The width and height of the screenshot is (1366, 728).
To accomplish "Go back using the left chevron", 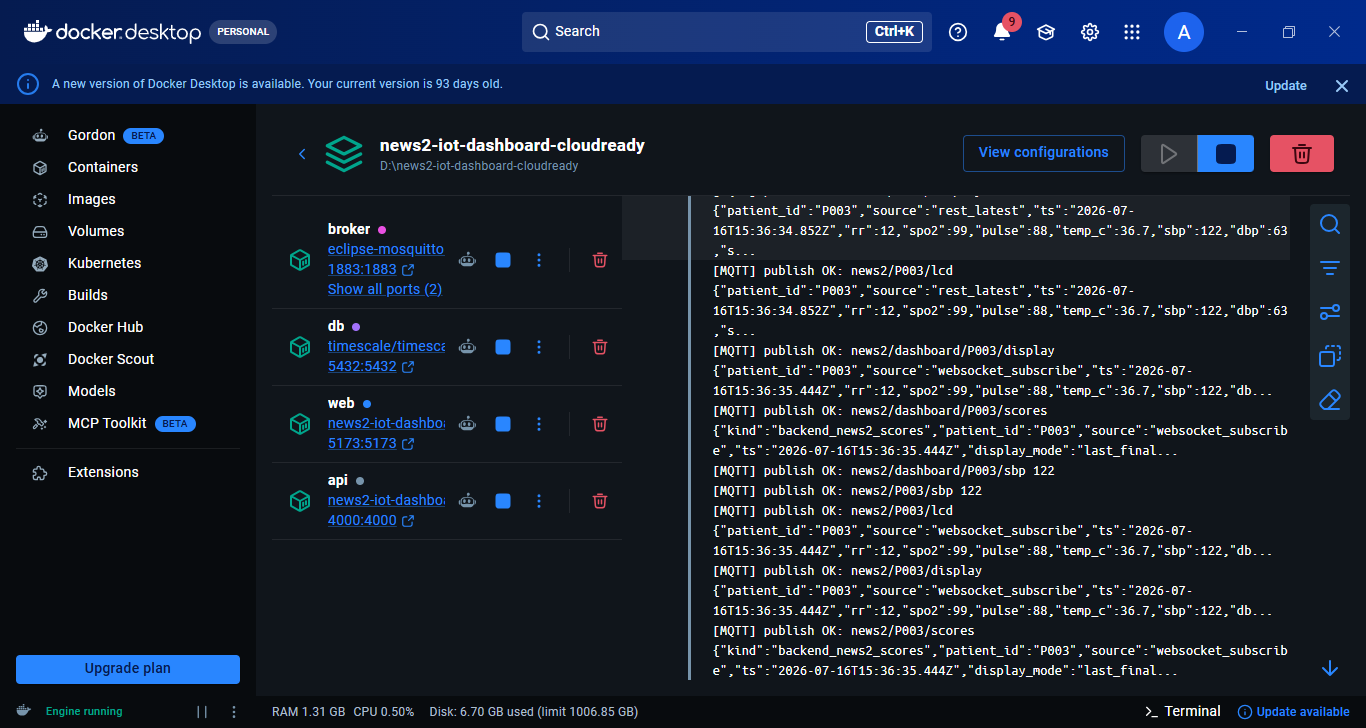I will point(302,153).
